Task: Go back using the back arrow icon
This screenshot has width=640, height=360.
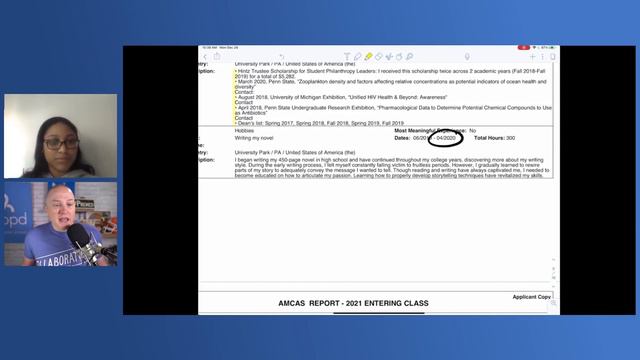Action: 205,57
